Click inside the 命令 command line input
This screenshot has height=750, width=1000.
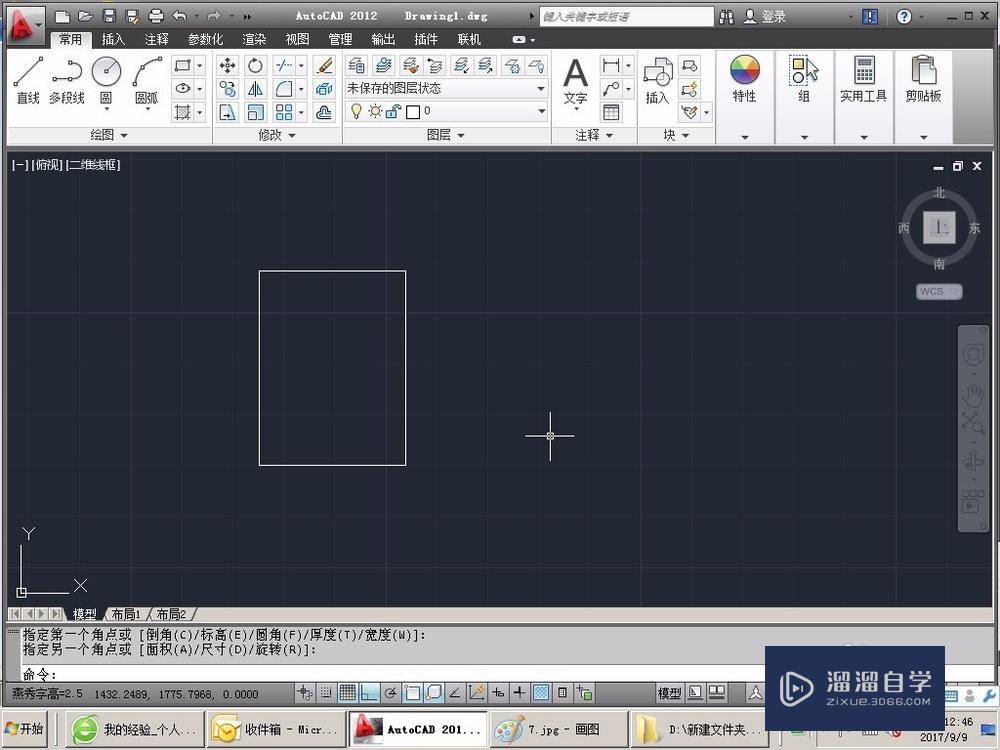[x=200, y=675]
